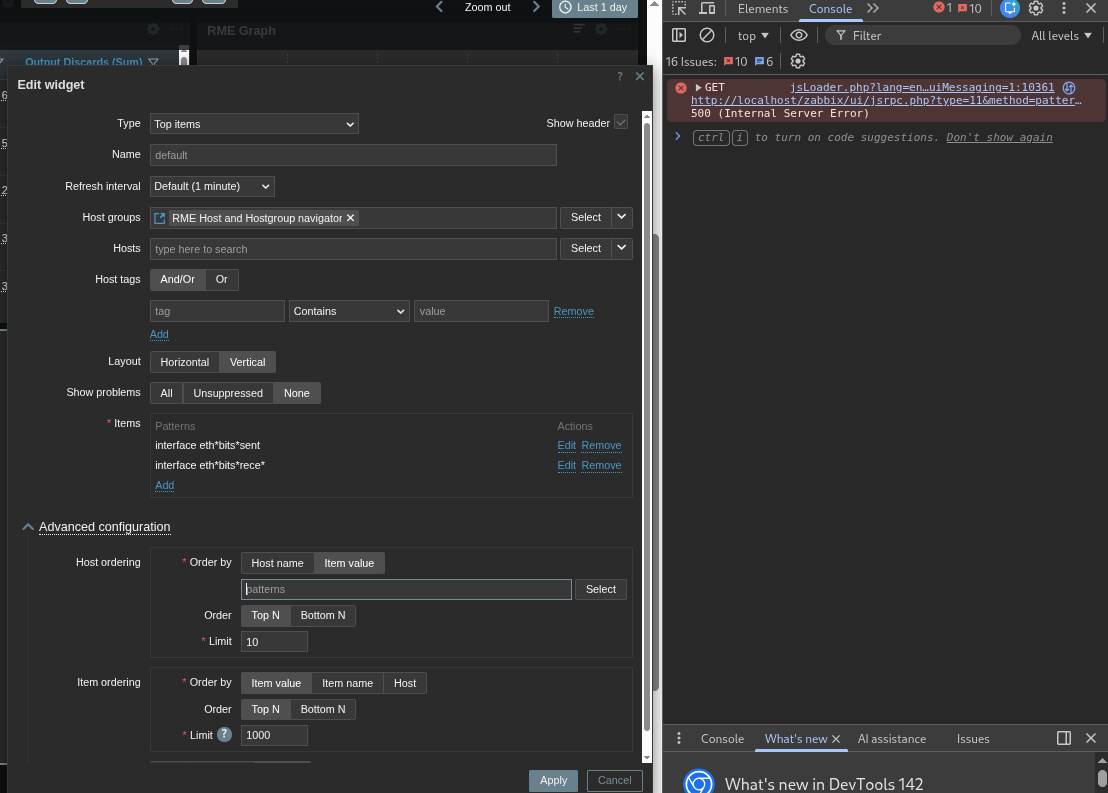Click the Edit widget help question mark
Viewport: 1108px width, 793px height.
coord(620,77)
